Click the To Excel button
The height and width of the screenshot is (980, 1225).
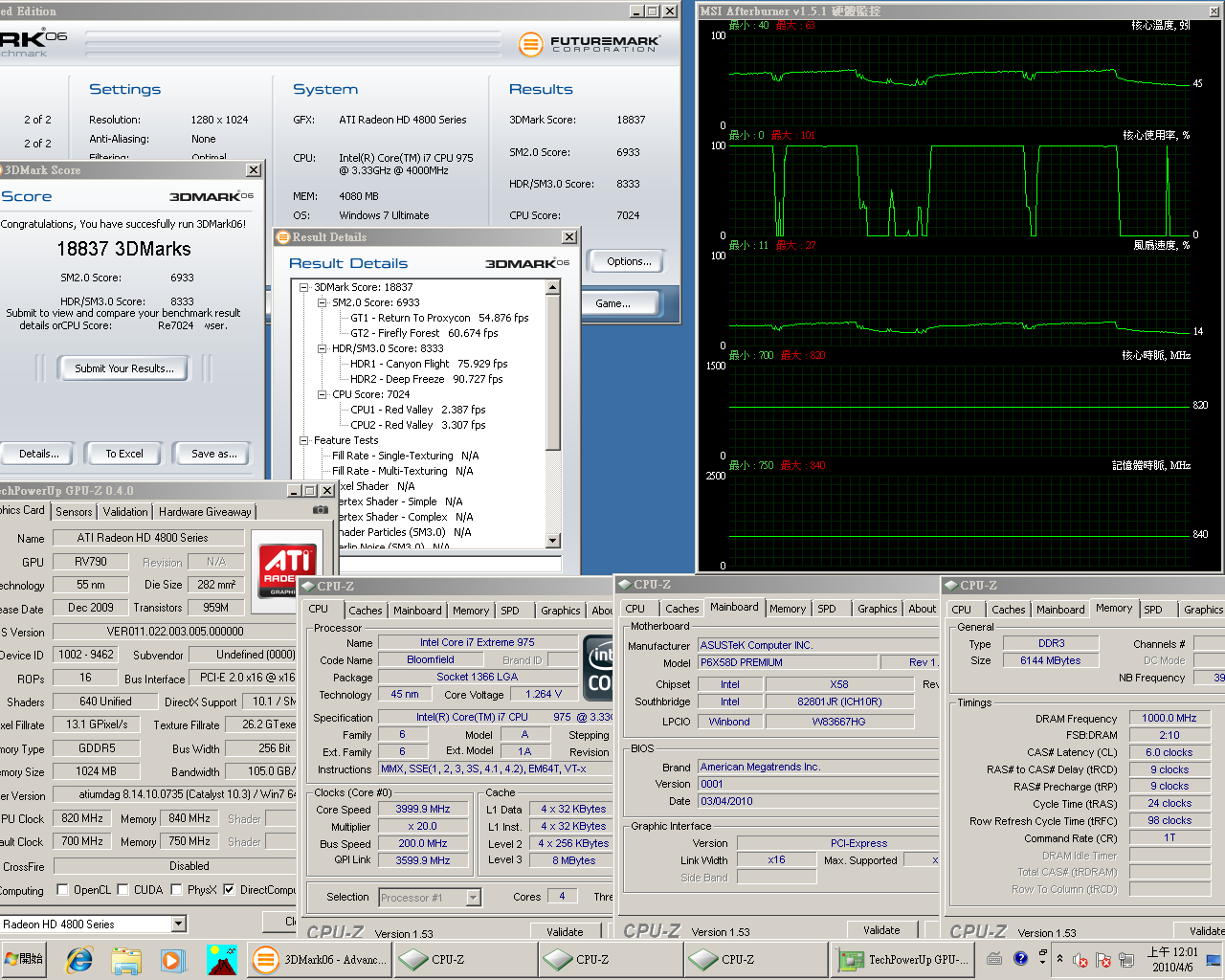[124, 454]
